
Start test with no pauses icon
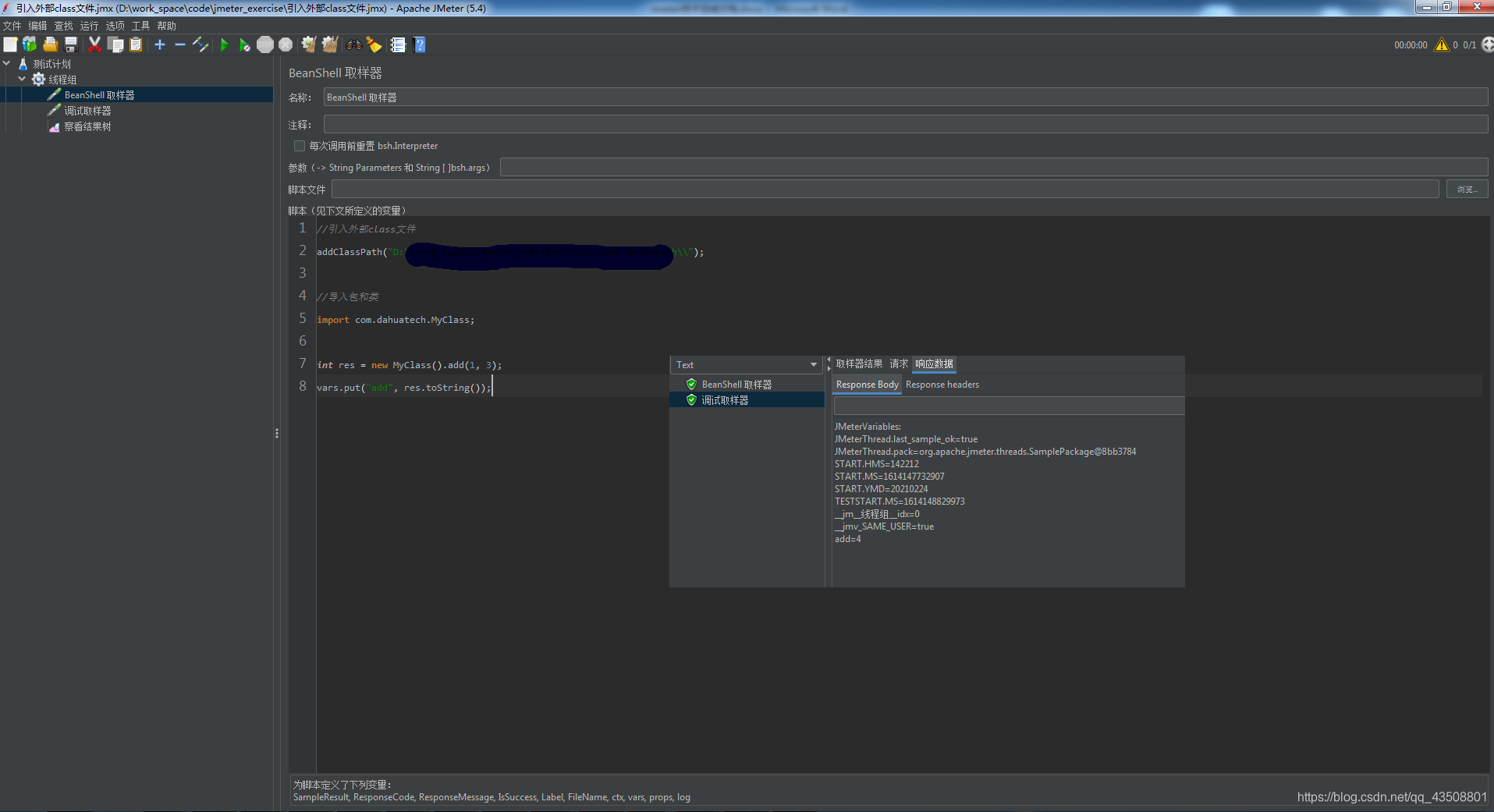point(244,44)
